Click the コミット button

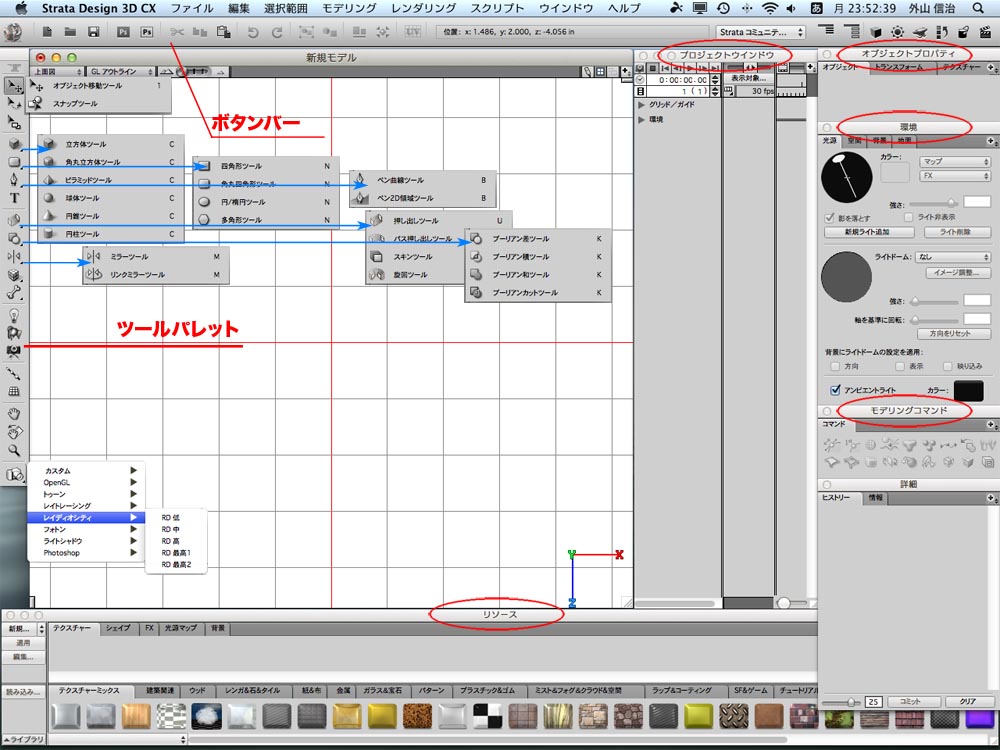tap(910, 702)
